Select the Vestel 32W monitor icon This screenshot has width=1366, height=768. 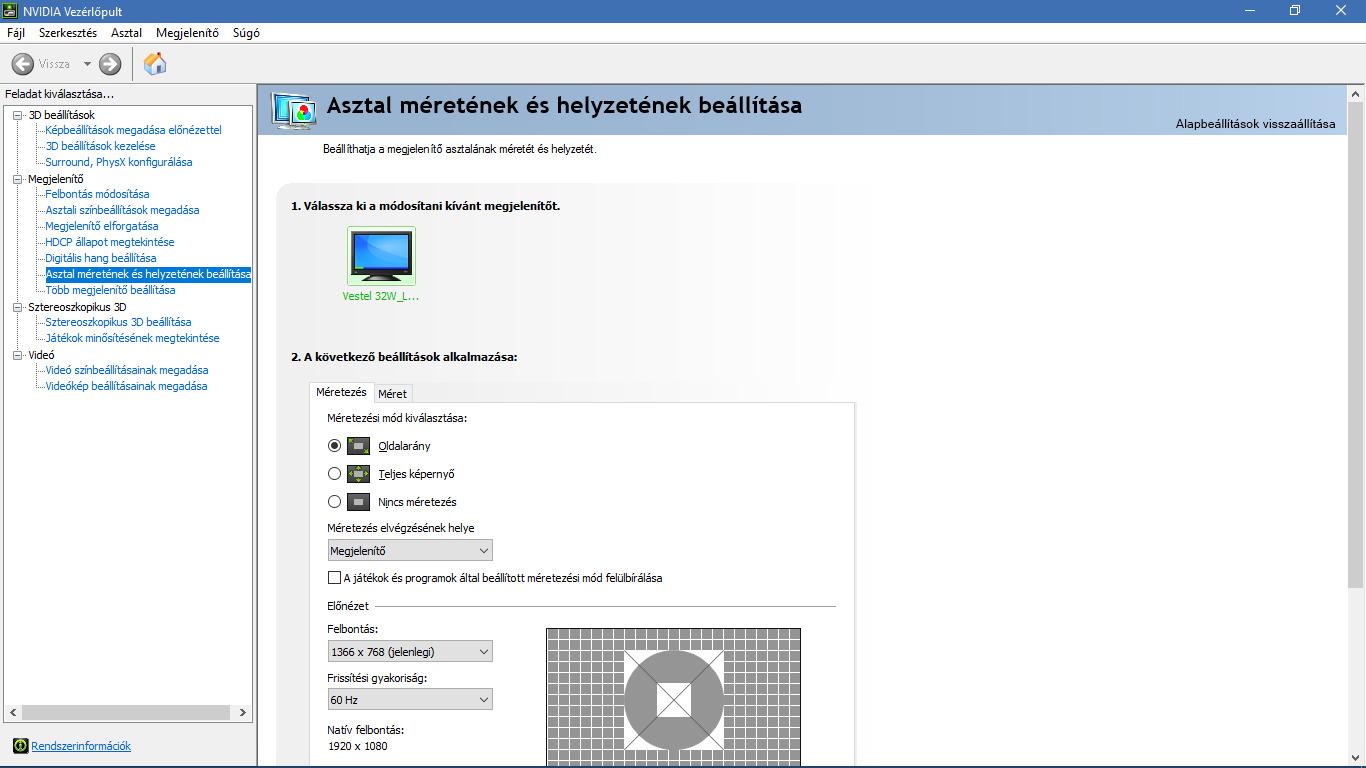(x=381, y=256)
